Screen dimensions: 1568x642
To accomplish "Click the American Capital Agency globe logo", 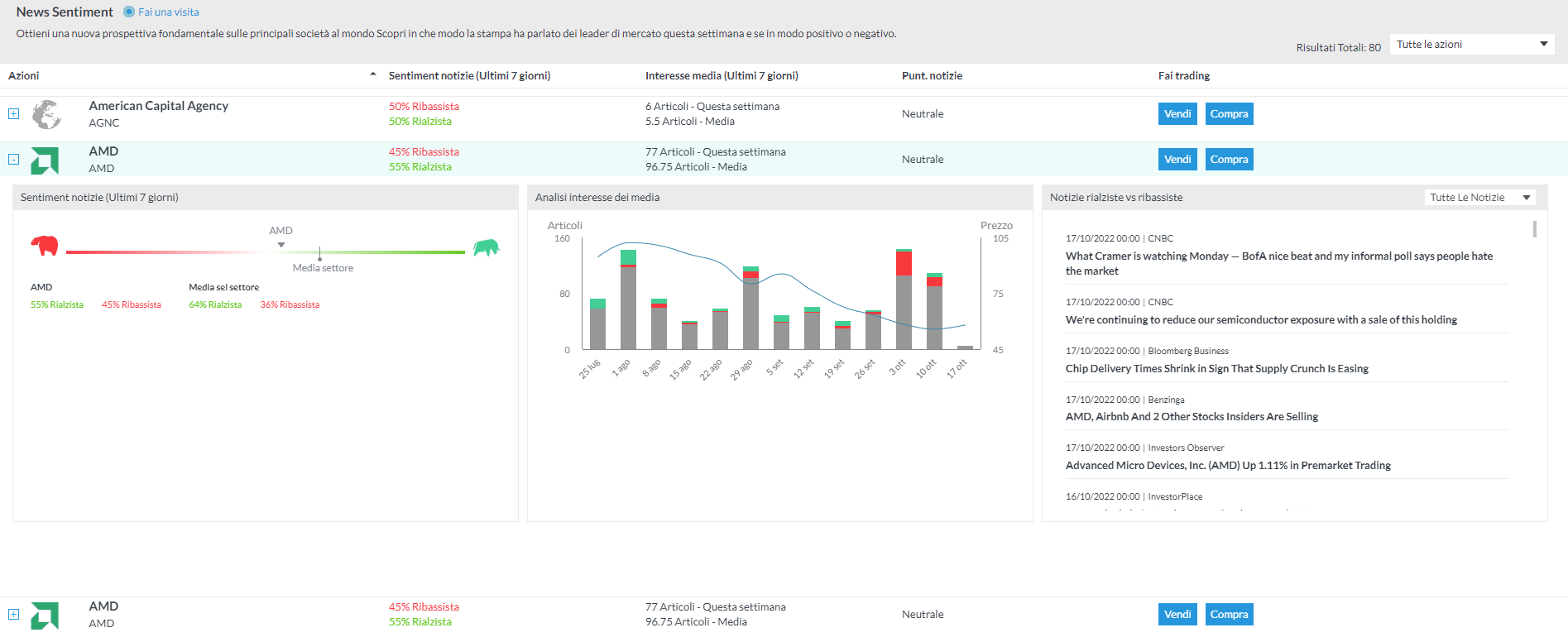I will coord(46,114).
